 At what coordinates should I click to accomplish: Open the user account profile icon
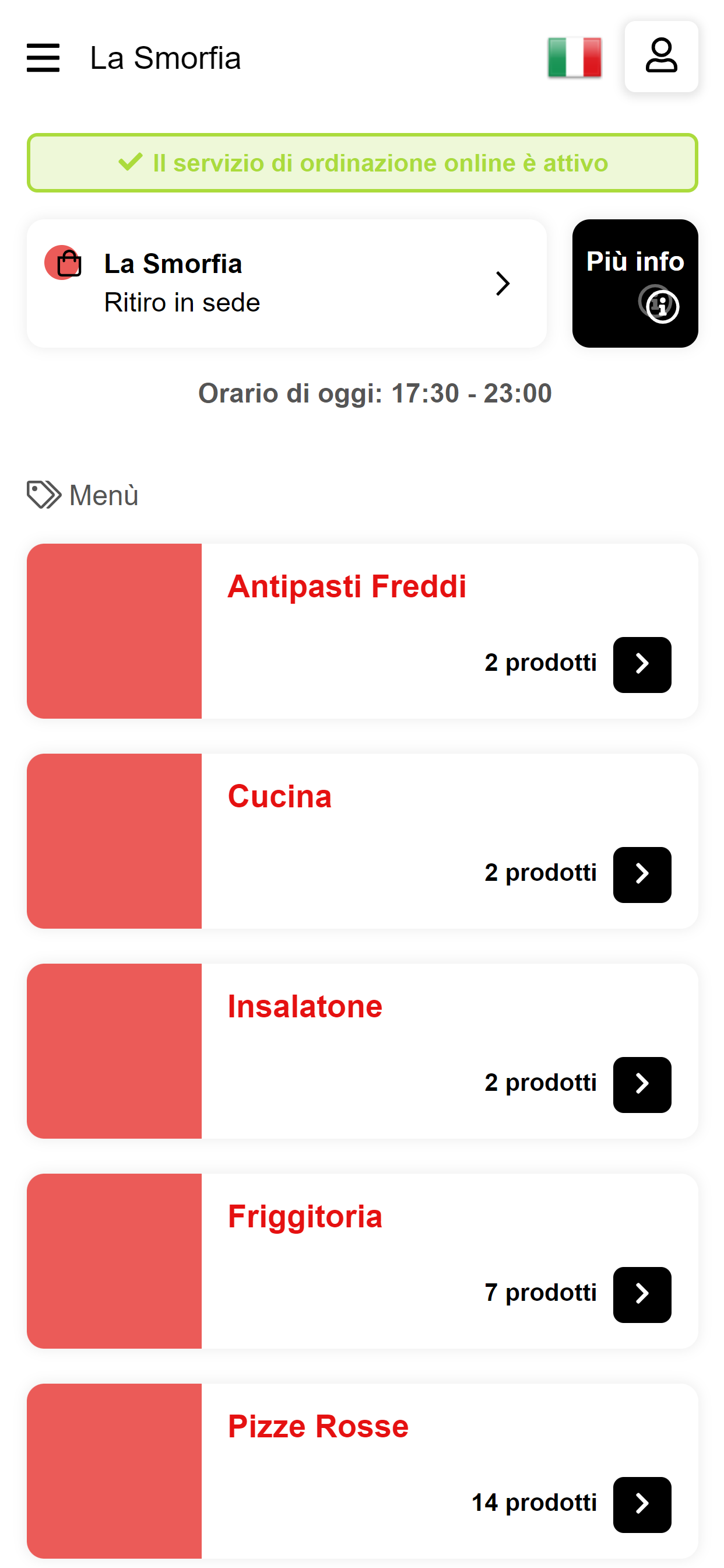[x=660, y=56]
